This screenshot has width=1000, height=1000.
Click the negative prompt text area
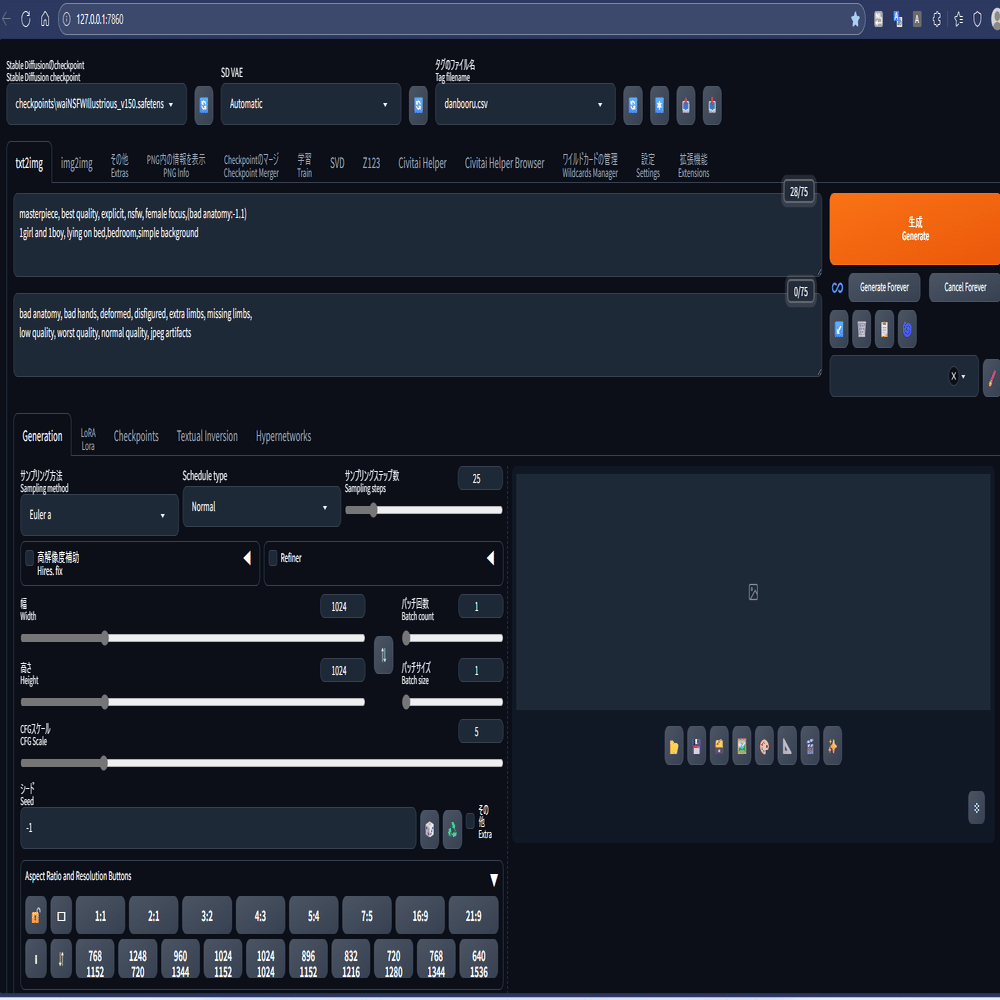click(x=417, y=335)
